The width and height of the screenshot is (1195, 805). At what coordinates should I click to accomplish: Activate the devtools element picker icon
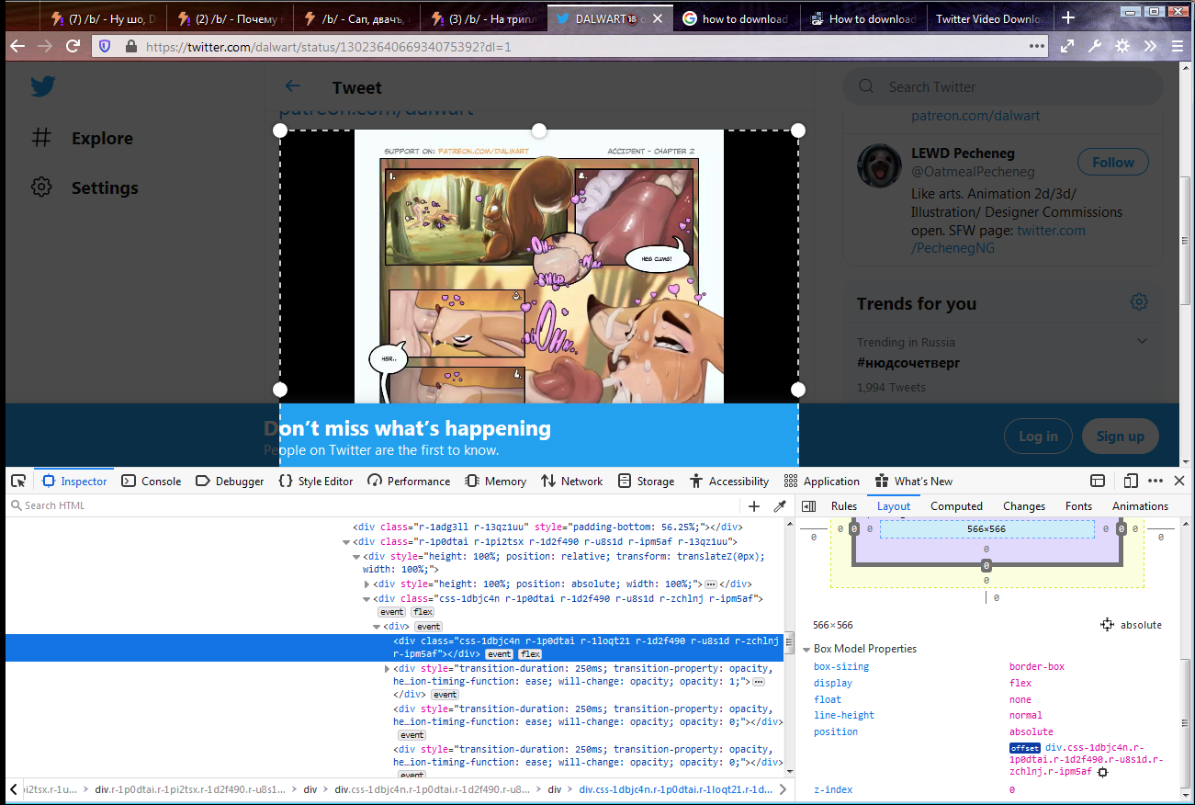(18, 481)
